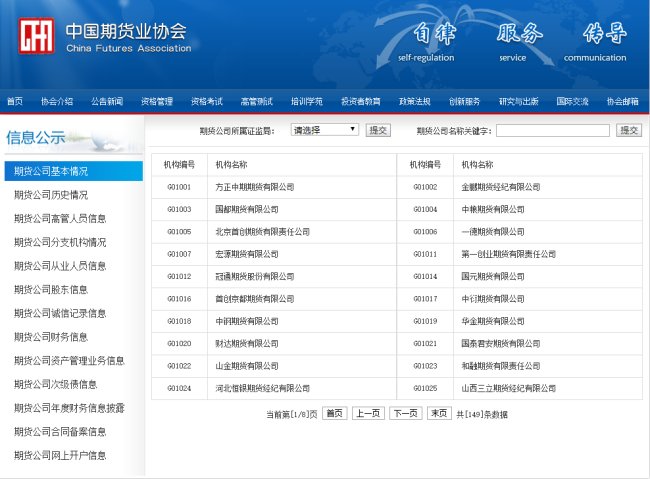Select 政策法规 in the navigation bar

pos(415,101)
